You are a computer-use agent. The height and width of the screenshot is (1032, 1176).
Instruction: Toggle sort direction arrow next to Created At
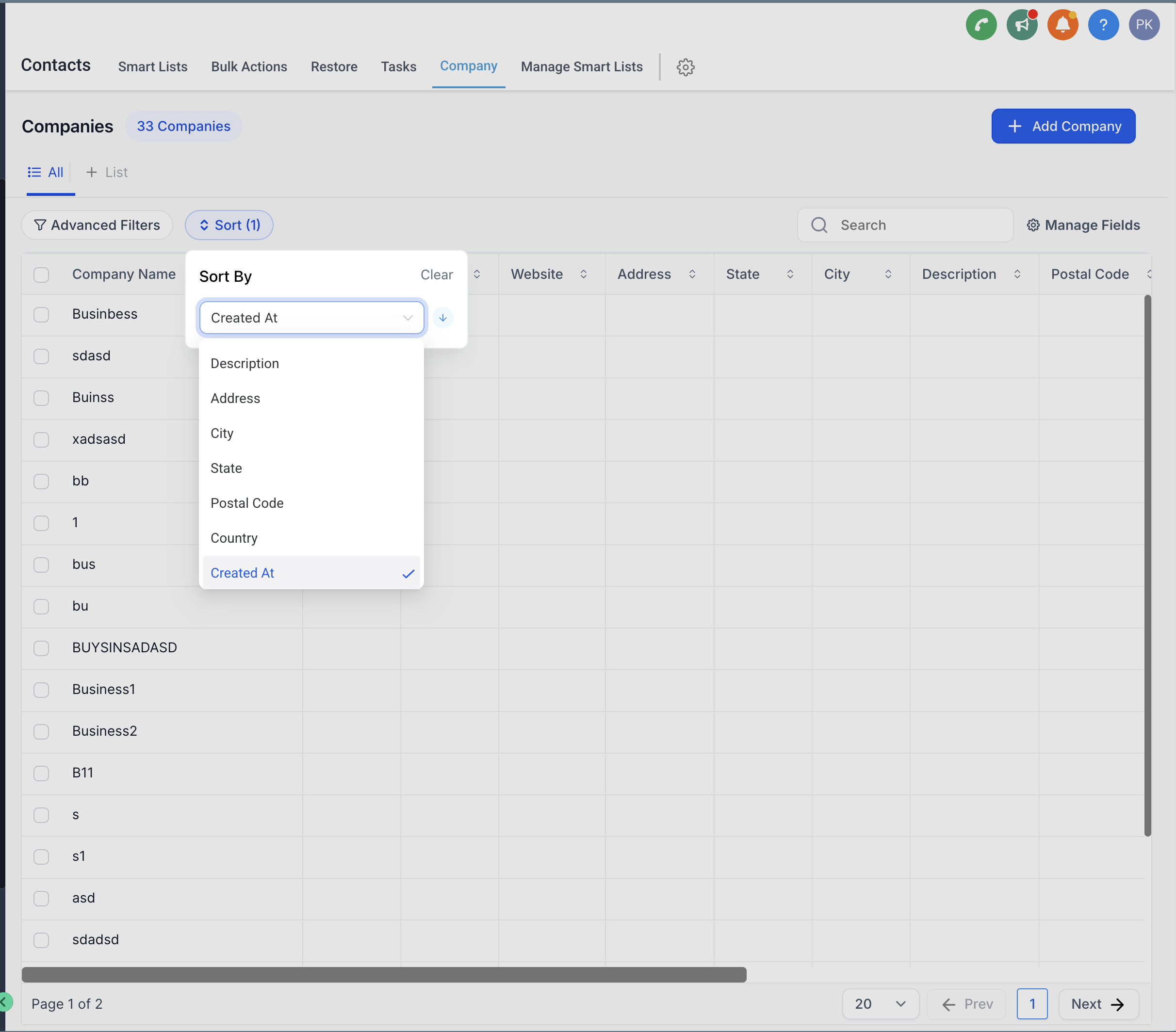pos(442,318)
